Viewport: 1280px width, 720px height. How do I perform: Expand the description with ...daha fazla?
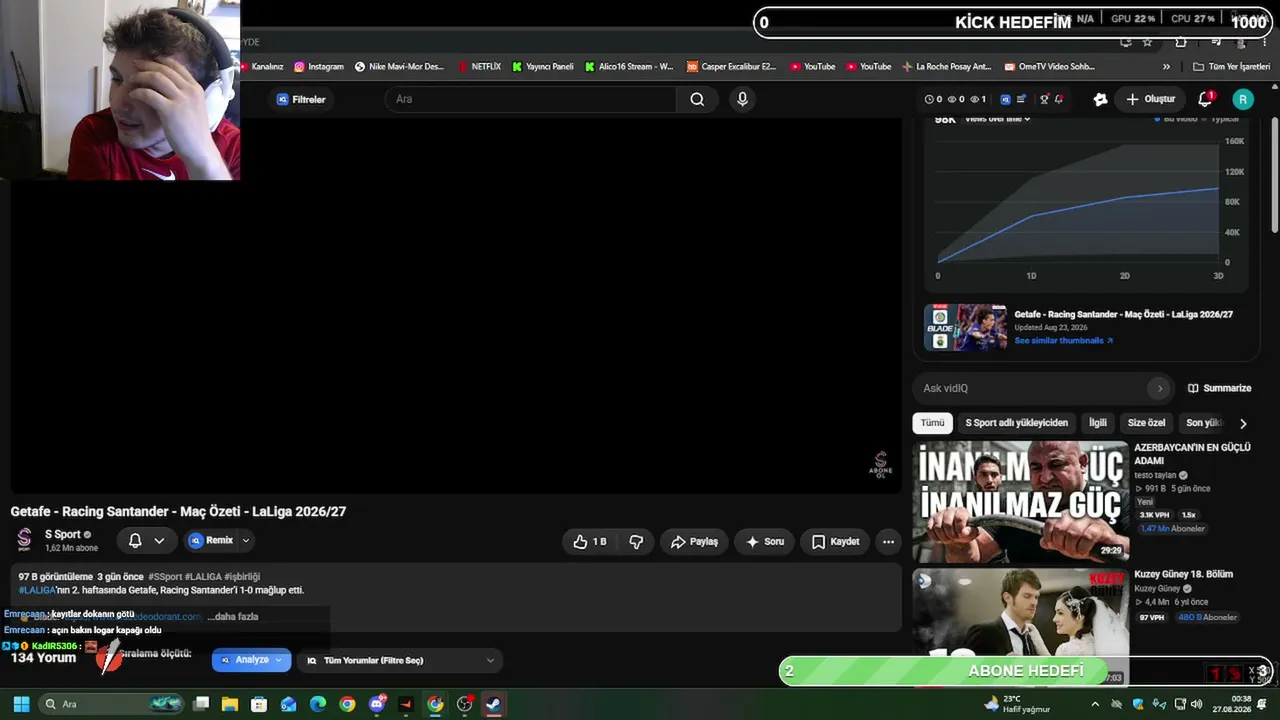tap(232, 617)
